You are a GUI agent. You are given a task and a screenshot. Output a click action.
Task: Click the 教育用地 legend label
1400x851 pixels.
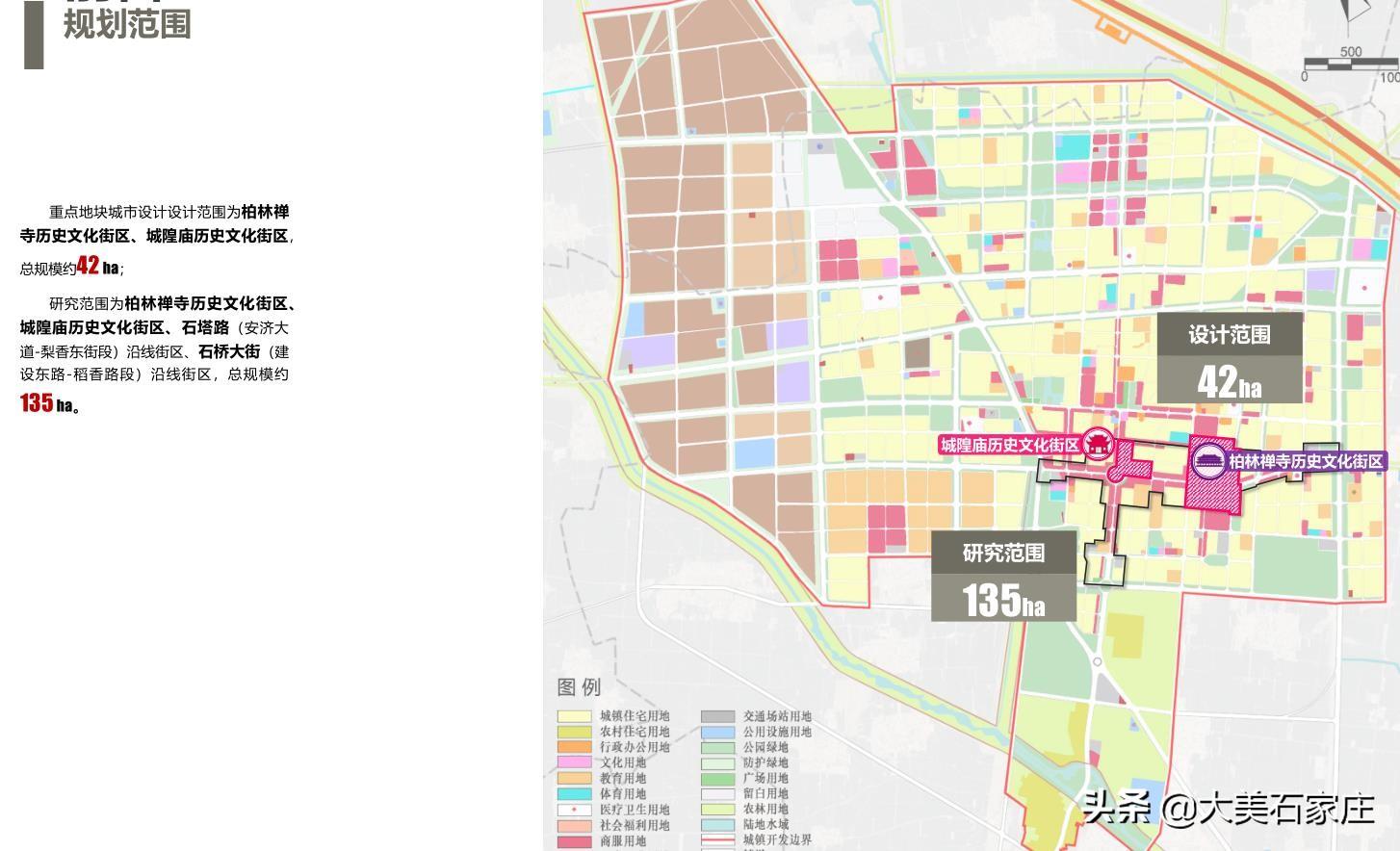coord(623,778)
